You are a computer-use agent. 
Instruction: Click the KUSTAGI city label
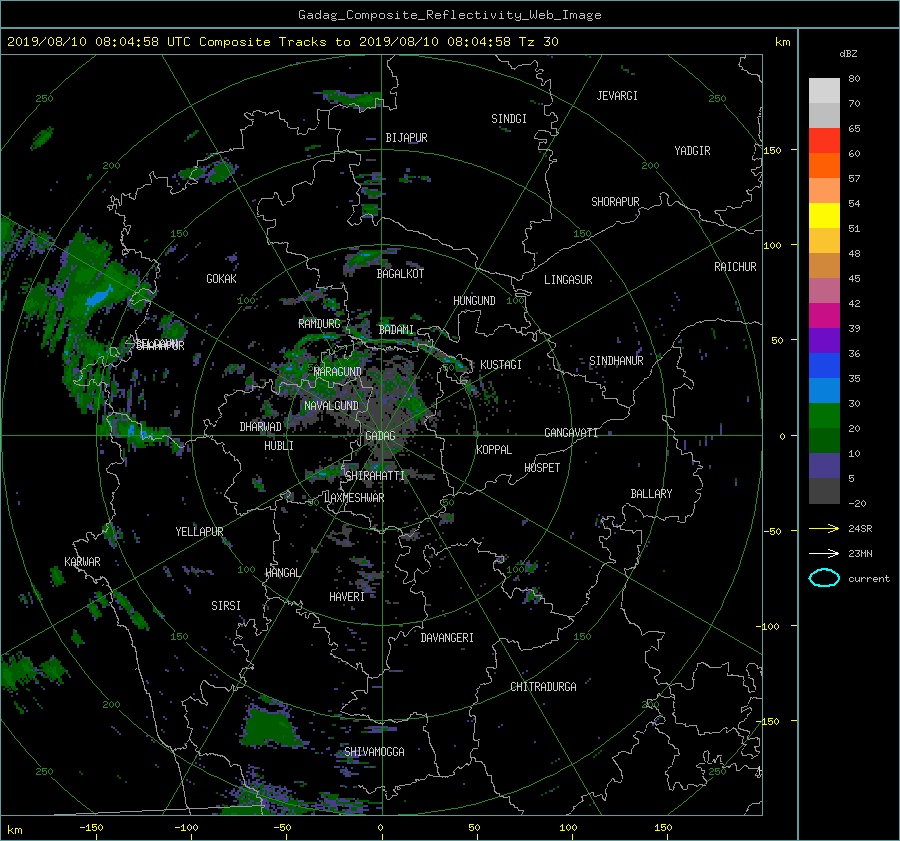501,365
